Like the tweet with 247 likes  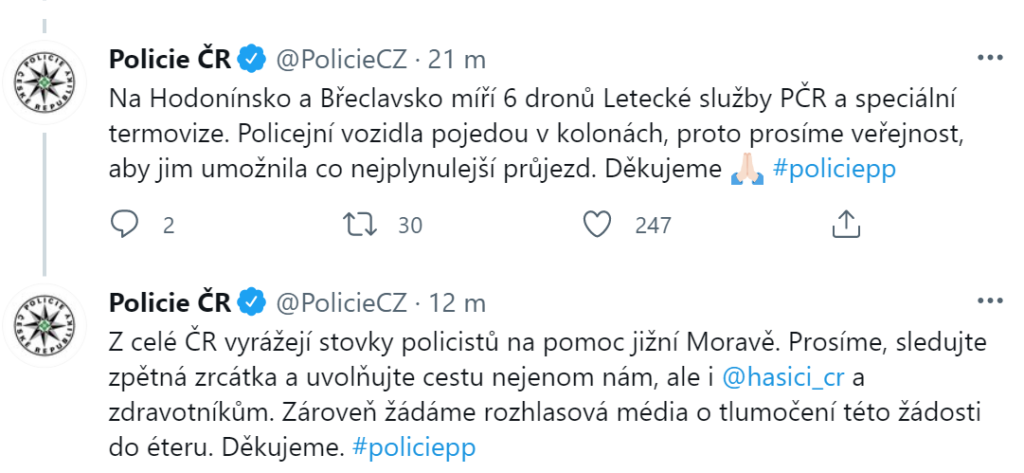click(597, 225)
